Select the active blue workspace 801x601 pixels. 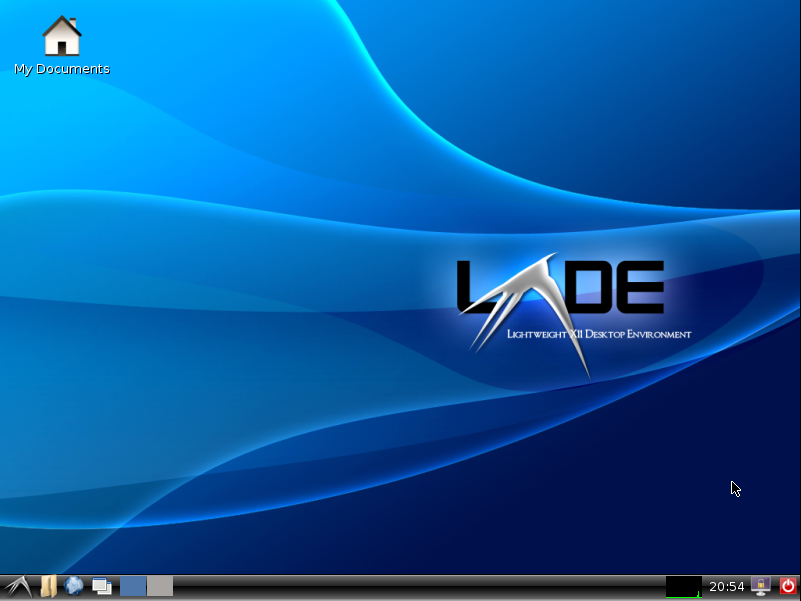133,586
